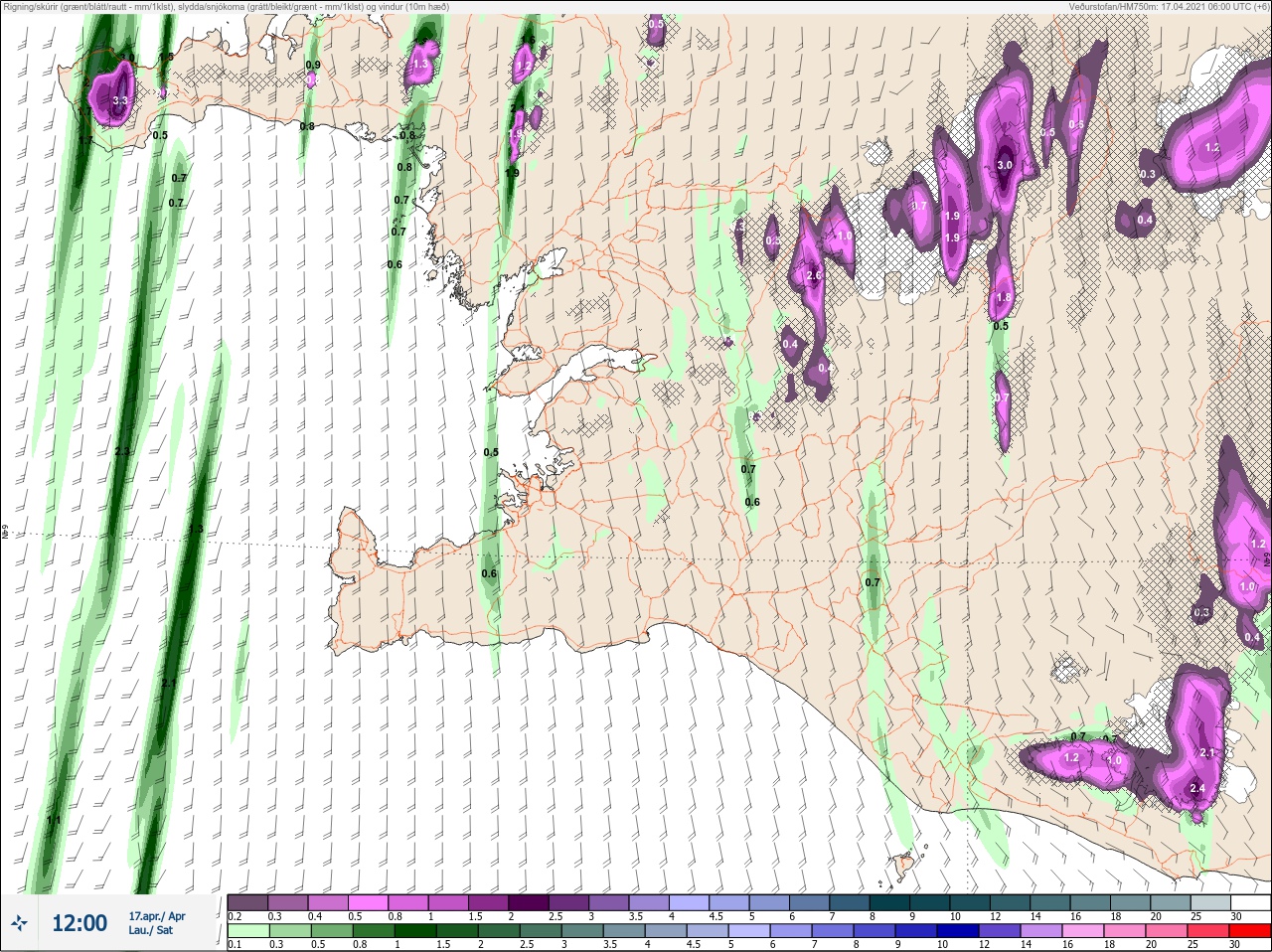This screenshot has width=1272, height=952.
Task: Click the 2.6 snowfall value on the map
Action: 814,275
